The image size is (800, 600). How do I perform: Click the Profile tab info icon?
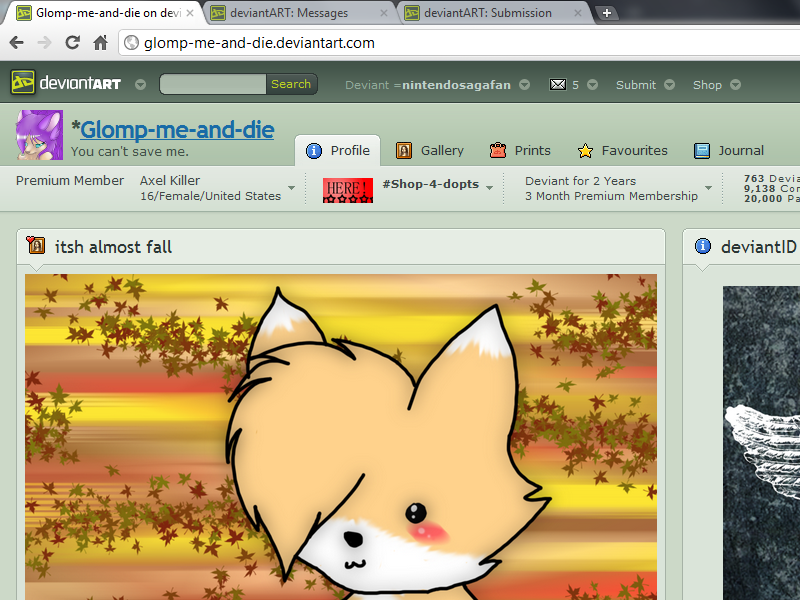click(314, 151)
